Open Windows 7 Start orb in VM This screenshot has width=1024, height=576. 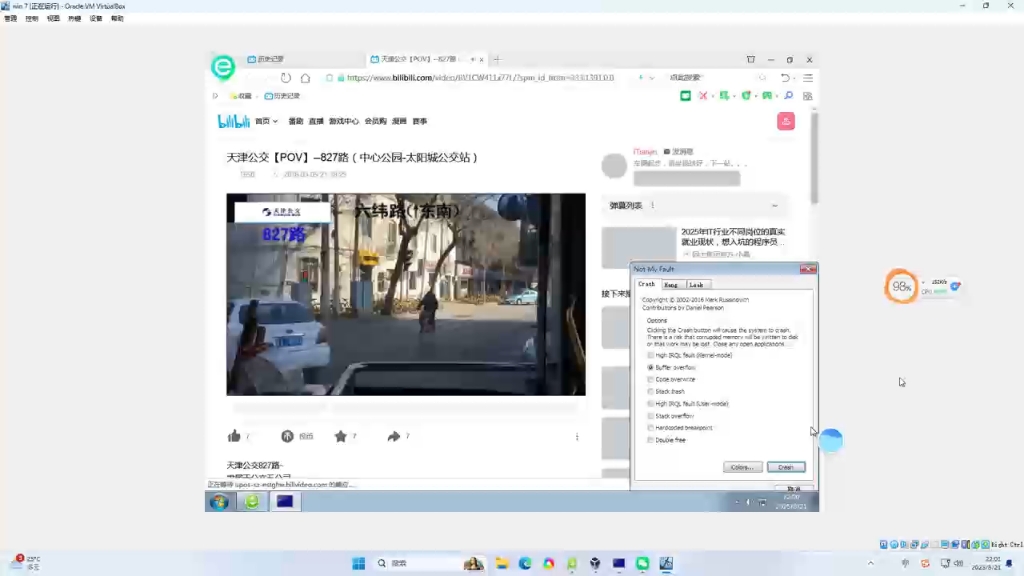[219, 502]
